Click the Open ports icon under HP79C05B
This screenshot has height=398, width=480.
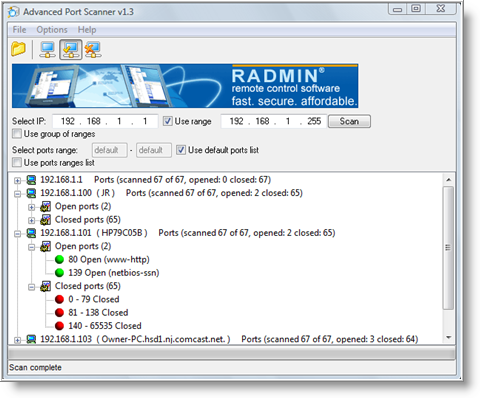(46, 246)
